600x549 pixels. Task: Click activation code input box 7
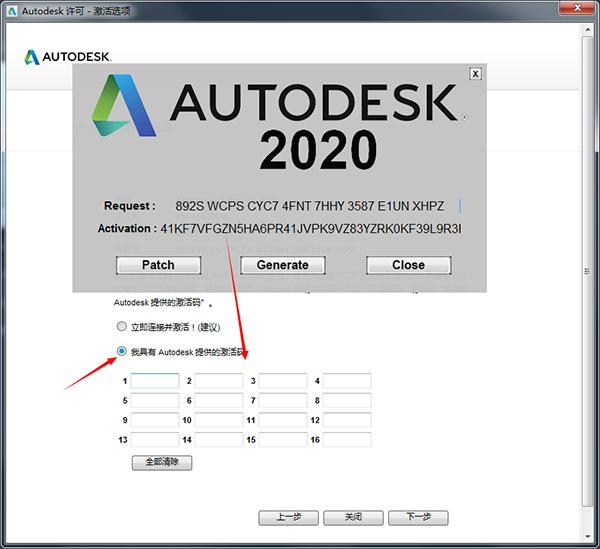(x=283, y=400)
